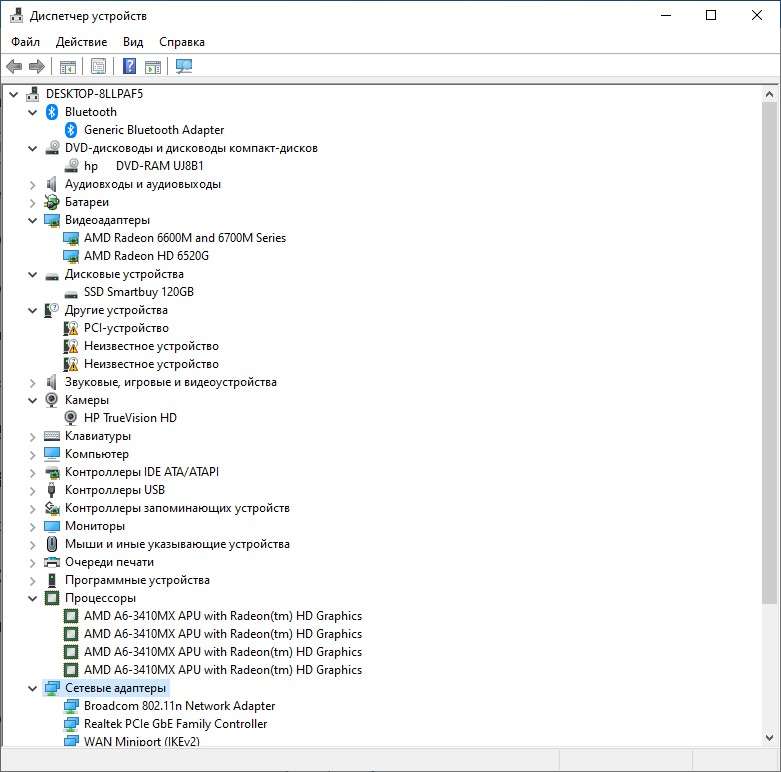781x772 pixels.
Task: Select the first AMD A6-3410MX APU entry
Action: click(223, 616)
